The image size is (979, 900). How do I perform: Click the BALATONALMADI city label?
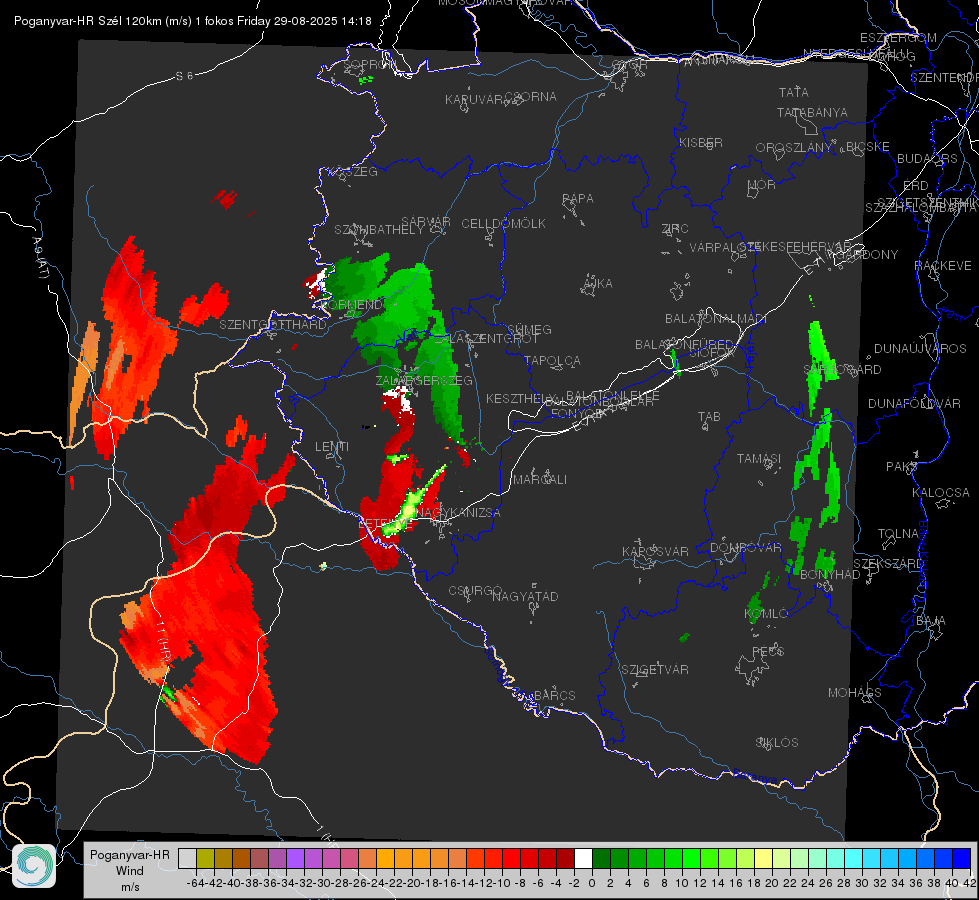tap(716, 319)
